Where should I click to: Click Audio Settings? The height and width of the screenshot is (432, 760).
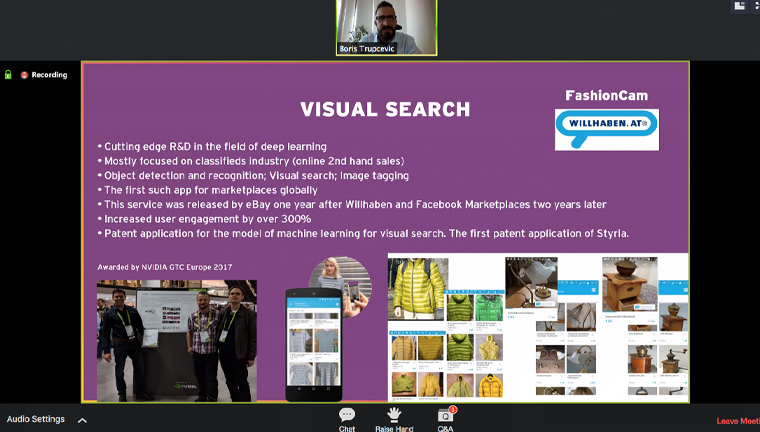(35, 419)
